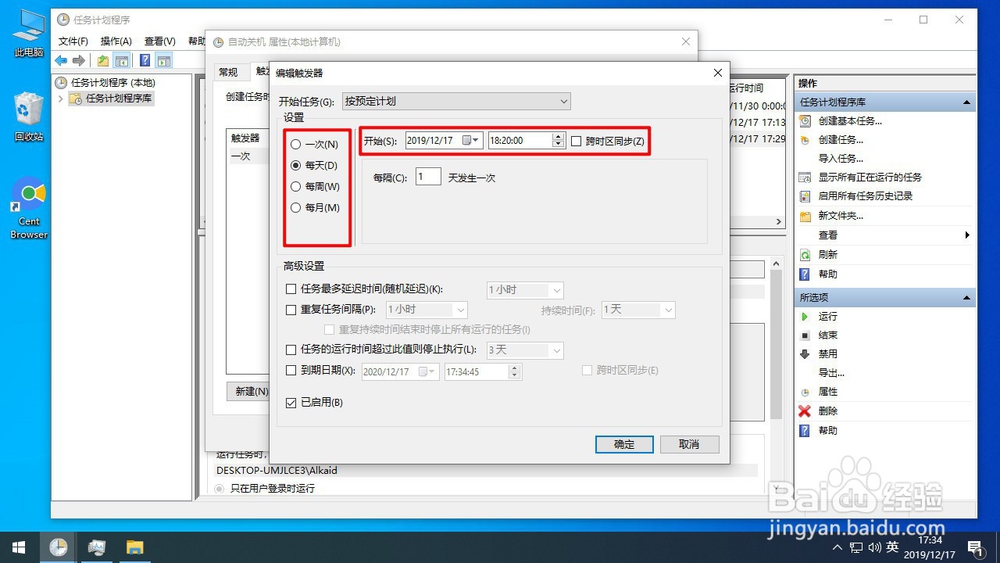
Task: Select the One time (一次) radio button
Action: tap(295, 145)
